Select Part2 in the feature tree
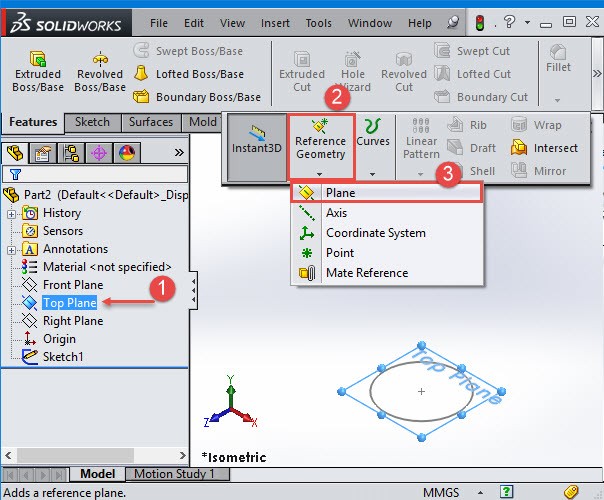The height and width of the screenshot is (500, 604). click(96, 195)
